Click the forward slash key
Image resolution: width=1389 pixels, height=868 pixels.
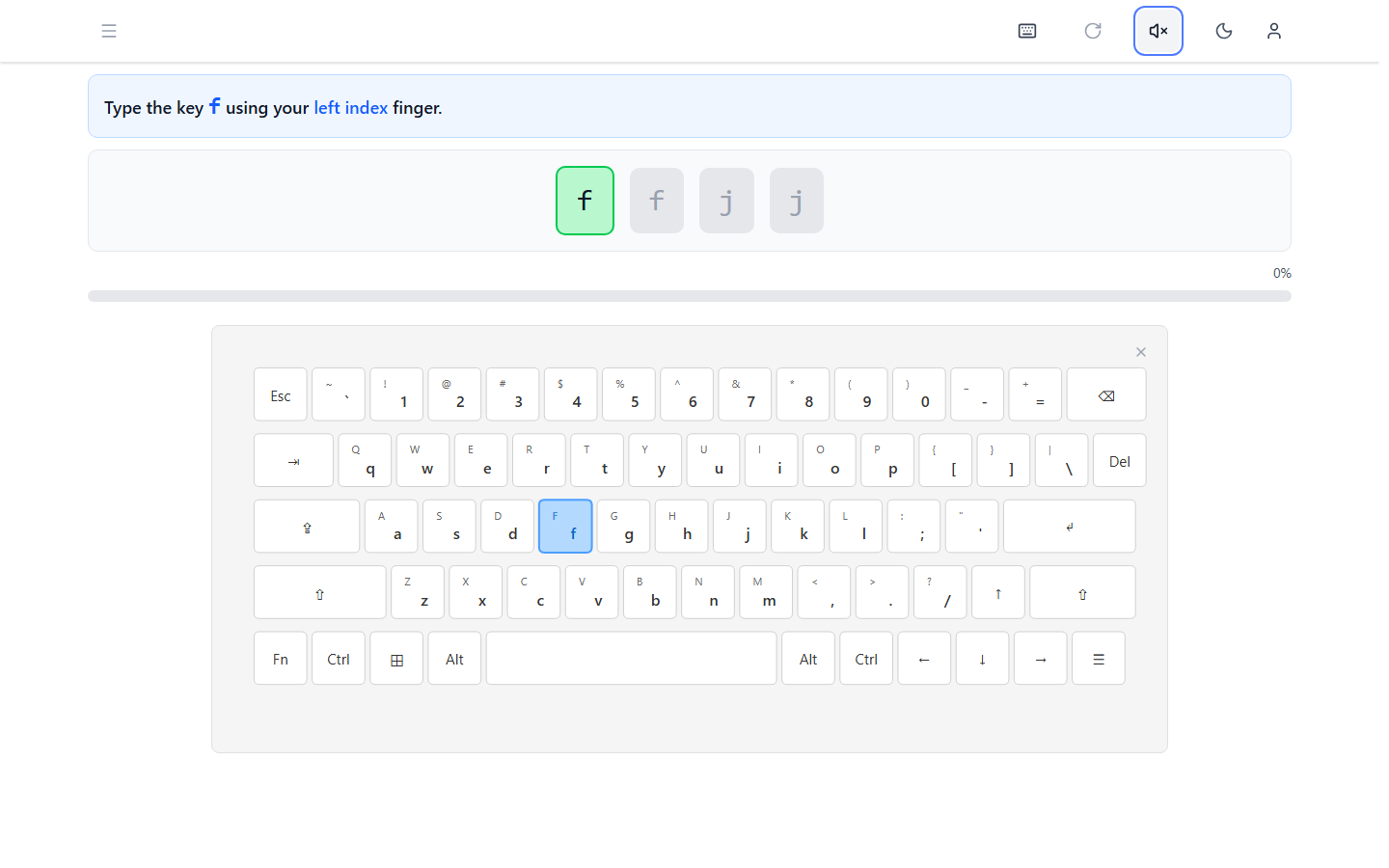tap(940, 592)
